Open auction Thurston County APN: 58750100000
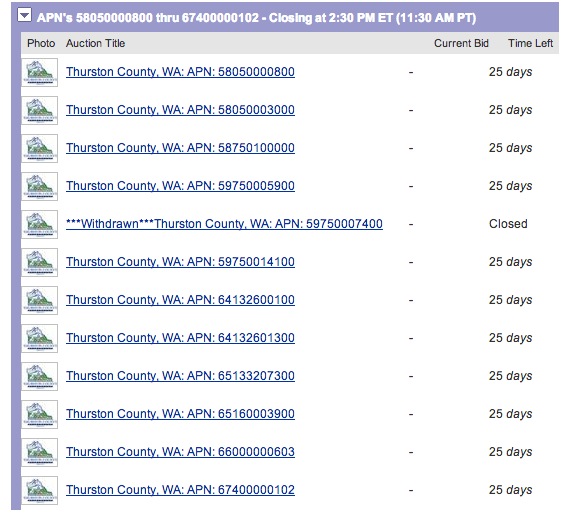 (x=180, y=148)
